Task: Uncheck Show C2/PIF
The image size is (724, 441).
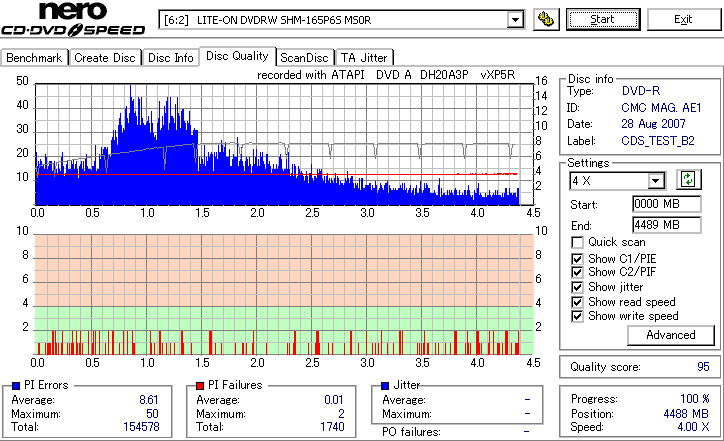Action: pos(577,272)
